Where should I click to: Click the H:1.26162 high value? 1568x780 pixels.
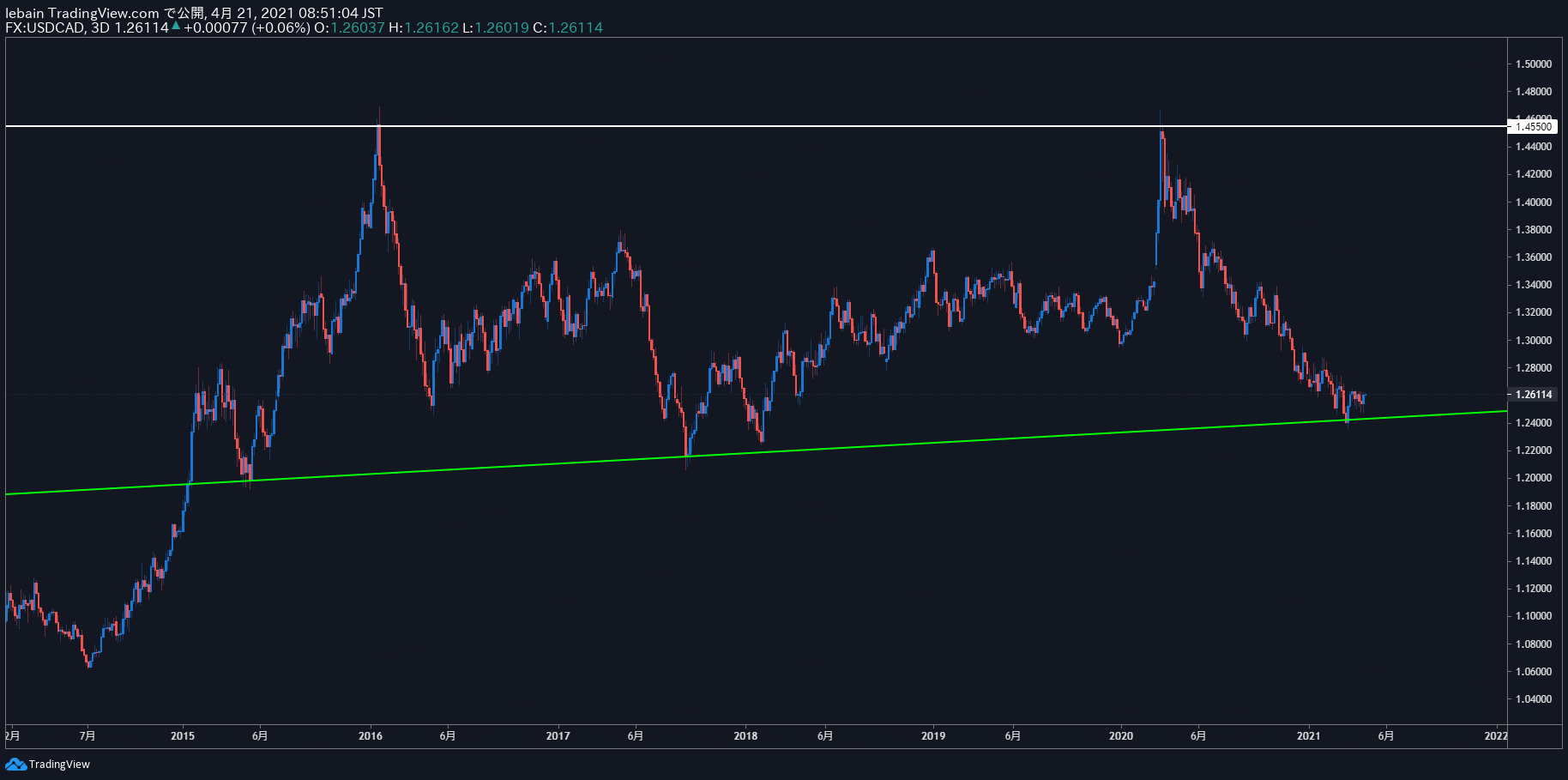(424, 27)
